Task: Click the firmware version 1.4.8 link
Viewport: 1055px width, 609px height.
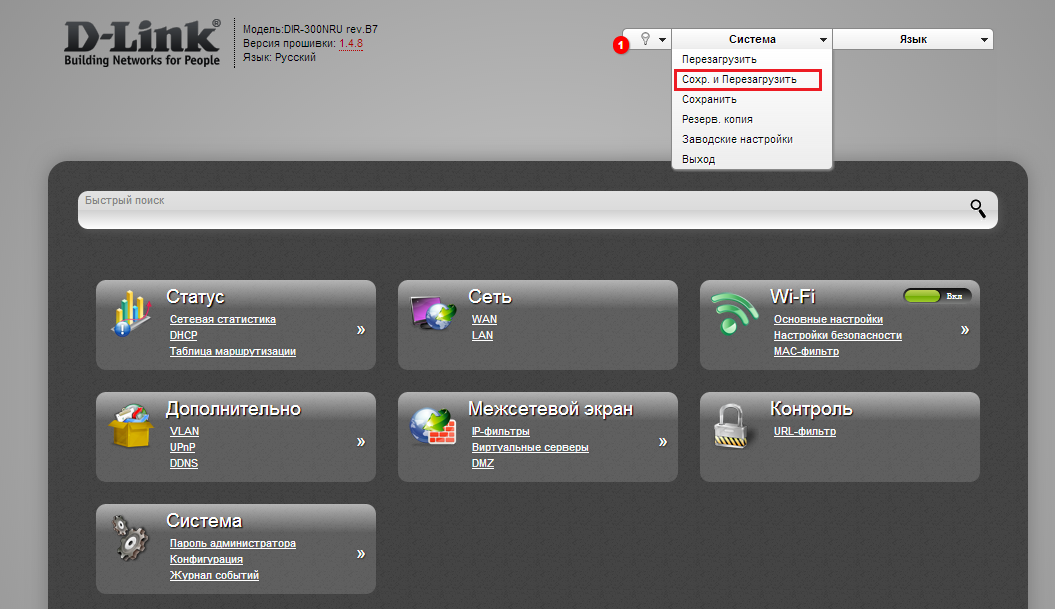Action: 351,44
